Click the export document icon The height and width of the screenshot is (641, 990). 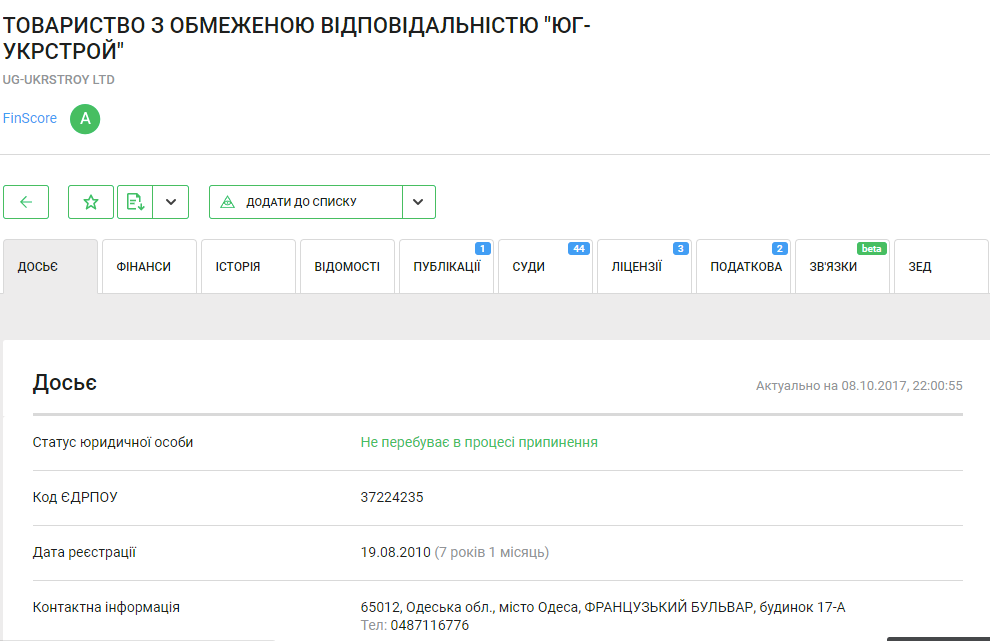[134, 202]
